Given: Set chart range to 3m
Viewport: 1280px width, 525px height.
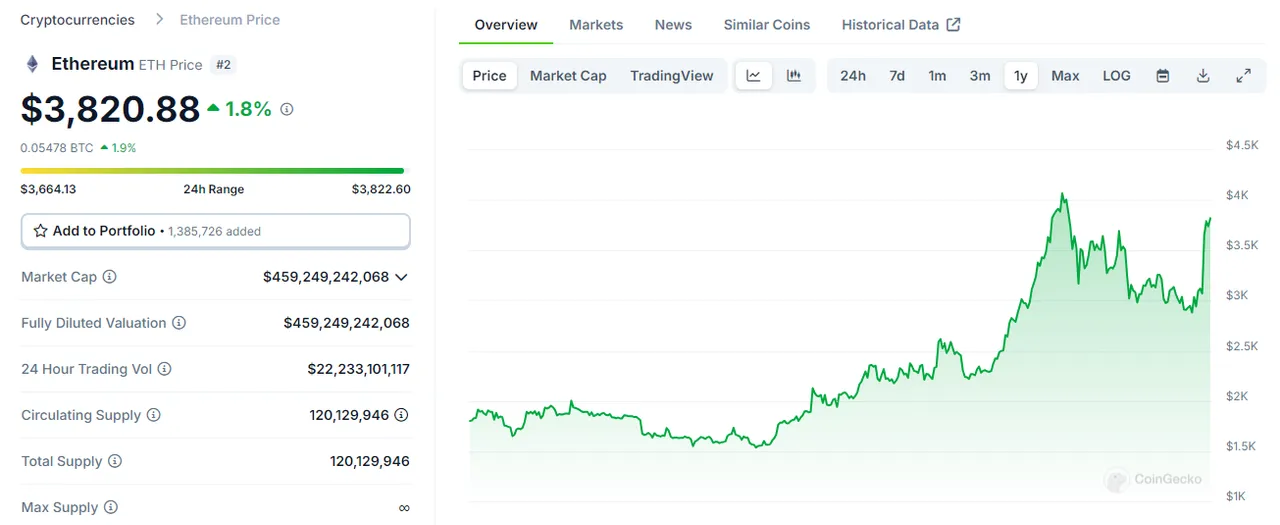Looking at the screenshot, I should click(980, 76).
